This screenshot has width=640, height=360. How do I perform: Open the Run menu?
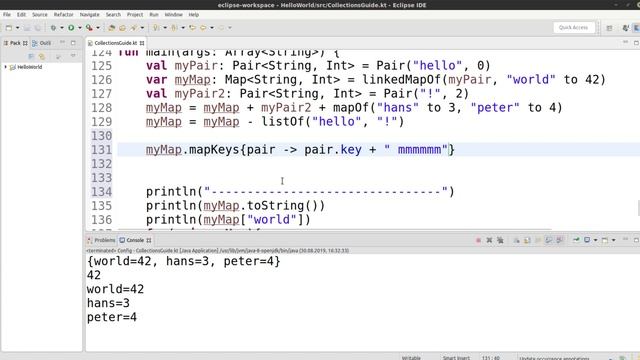click(x=153, y=14)
